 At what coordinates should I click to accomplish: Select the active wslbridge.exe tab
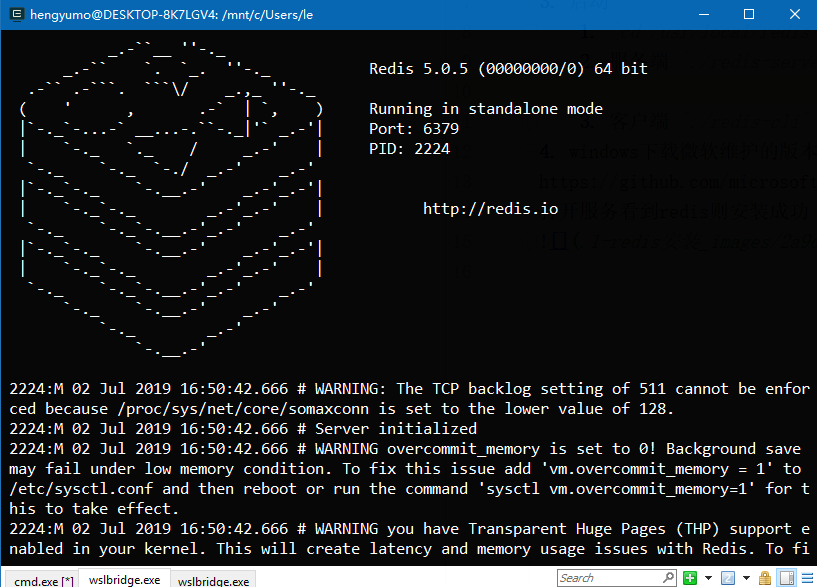[x=125, y=579]
